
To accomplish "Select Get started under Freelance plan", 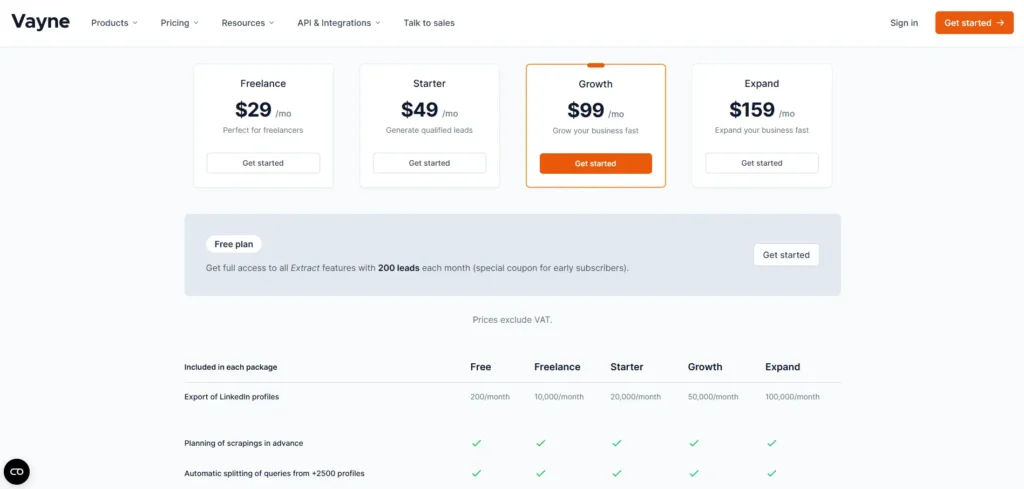I will tap(263, 163).
